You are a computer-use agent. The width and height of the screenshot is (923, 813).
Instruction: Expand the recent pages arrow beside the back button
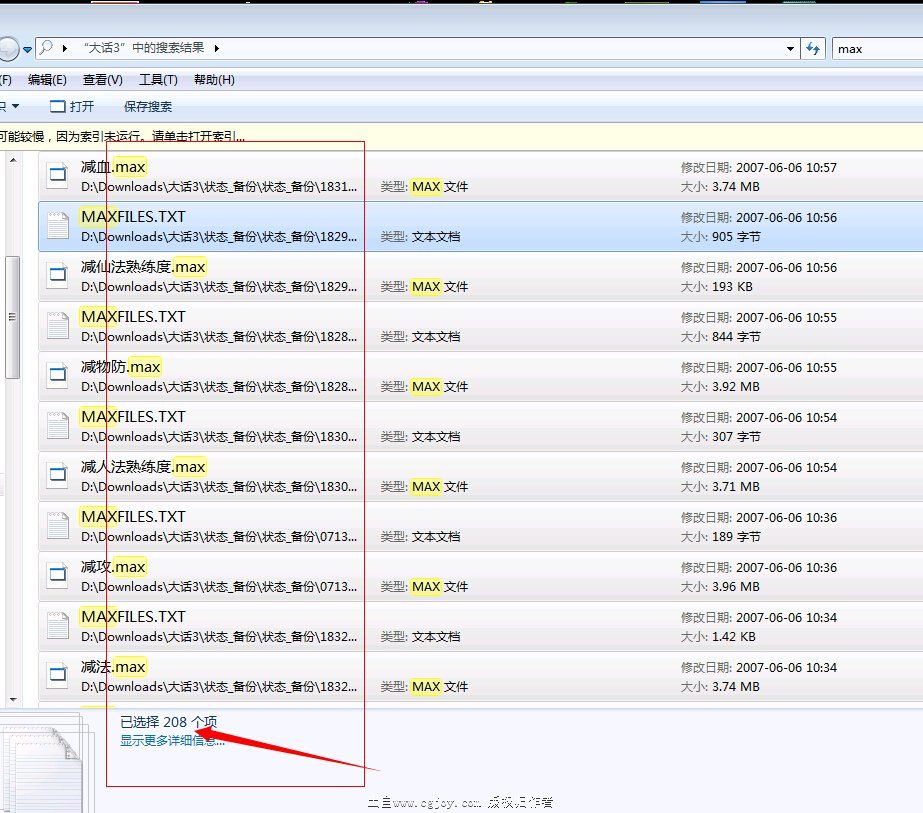[28, 49]
